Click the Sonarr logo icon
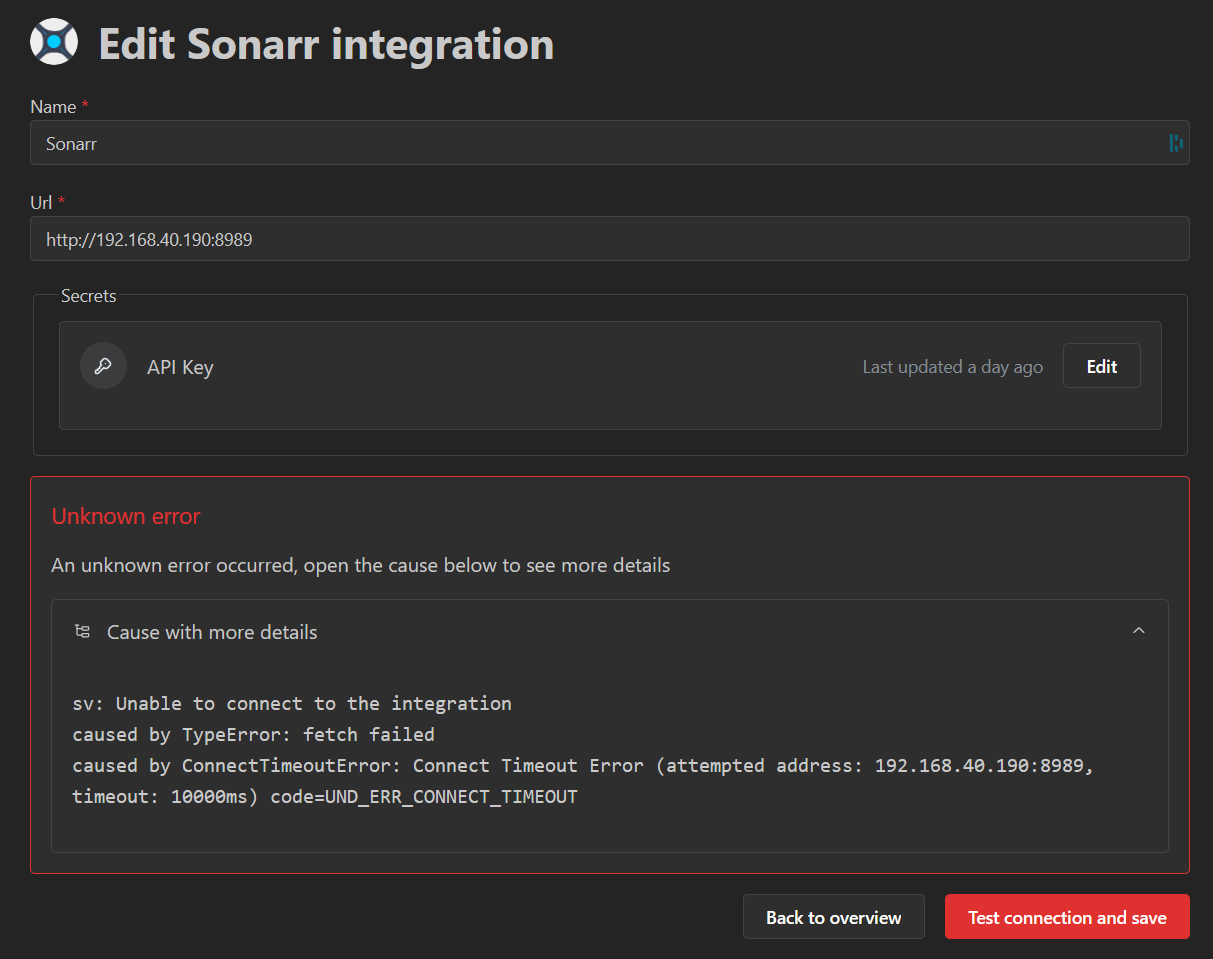Viewport: 1213px width, 959px height. (54, 42)
